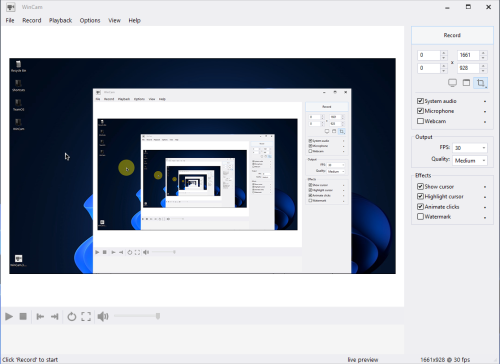Select window capture mode icon
This screenshot has width=500, height=364.
pos(466,82)
